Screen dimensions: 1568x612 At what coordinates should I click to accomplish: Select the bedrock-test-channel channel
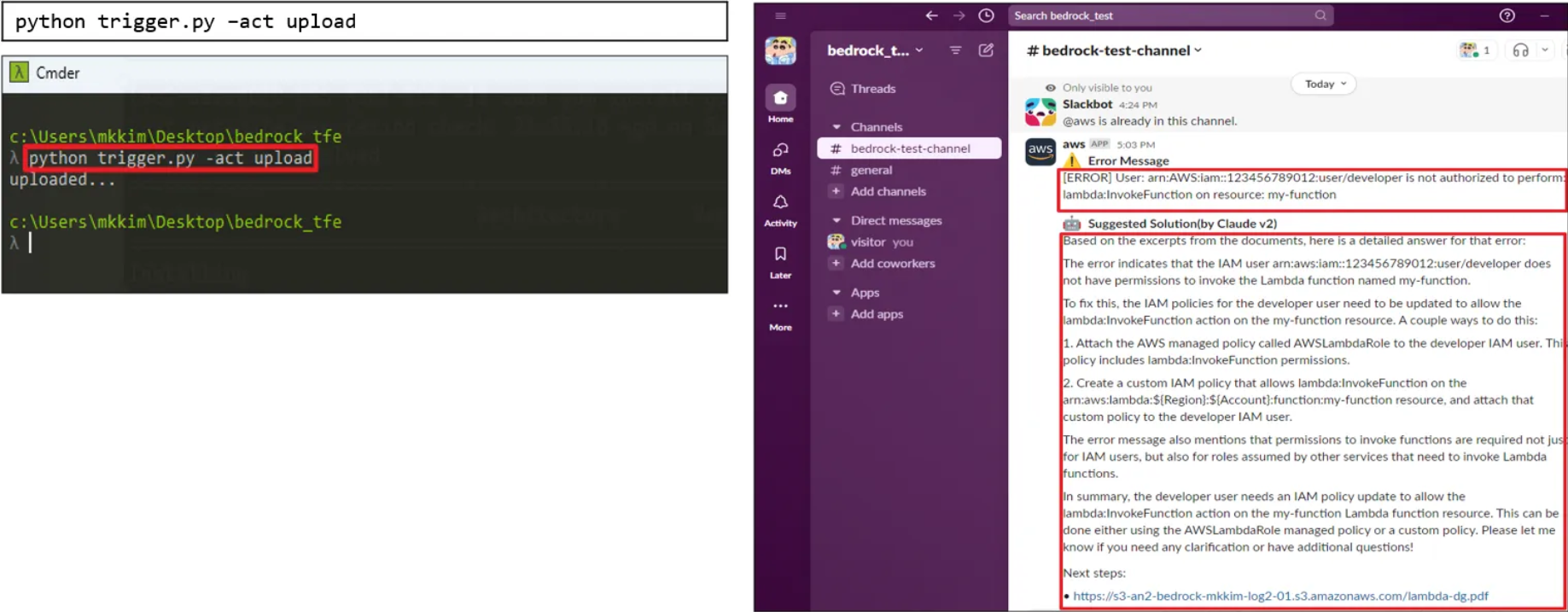[x=909, y=149]
